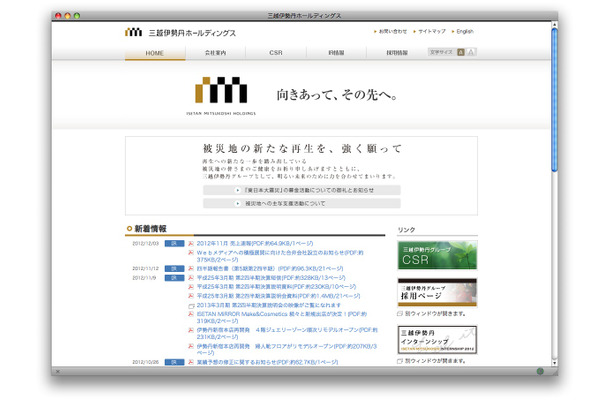
Task: Click blue category tag on 2012/12/03 row
Action: point(174,244)
